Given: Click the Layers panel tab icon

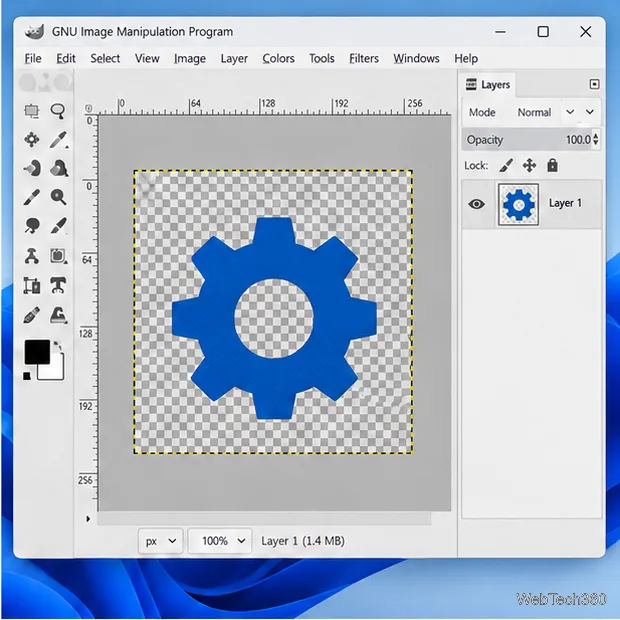Looking at the screenshot, I should coord(471,84).
